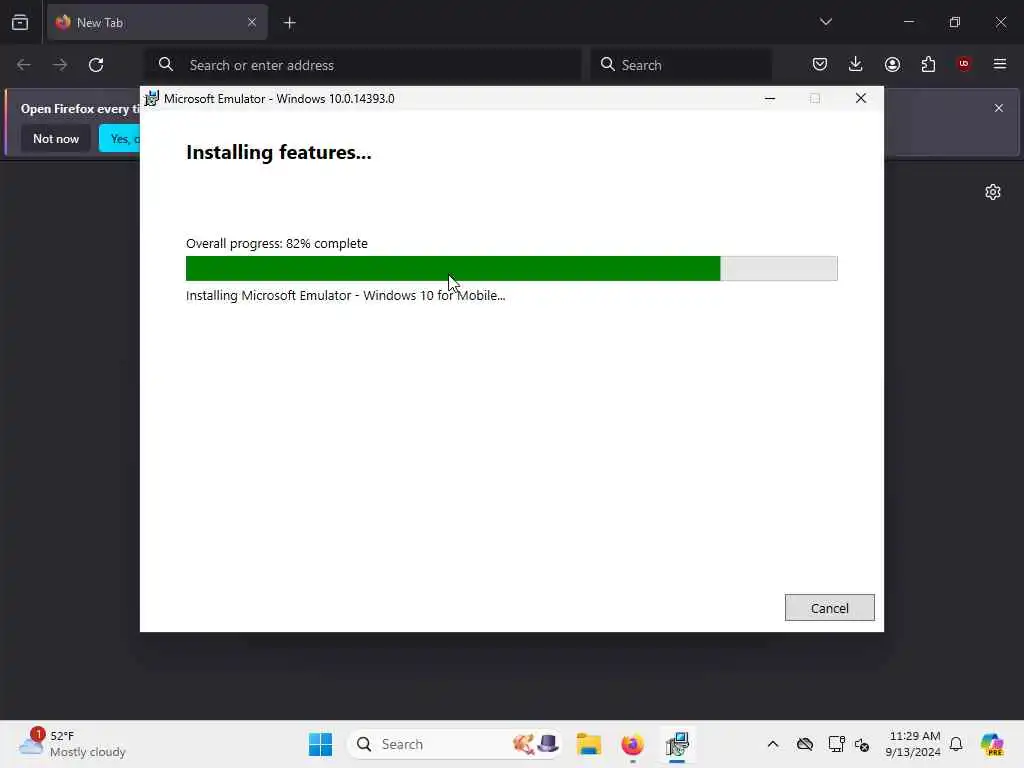This screenshot has width=1024, height=768.
Task: Click the Windows taskbar Search box
Action: click(x=455, y=744)
